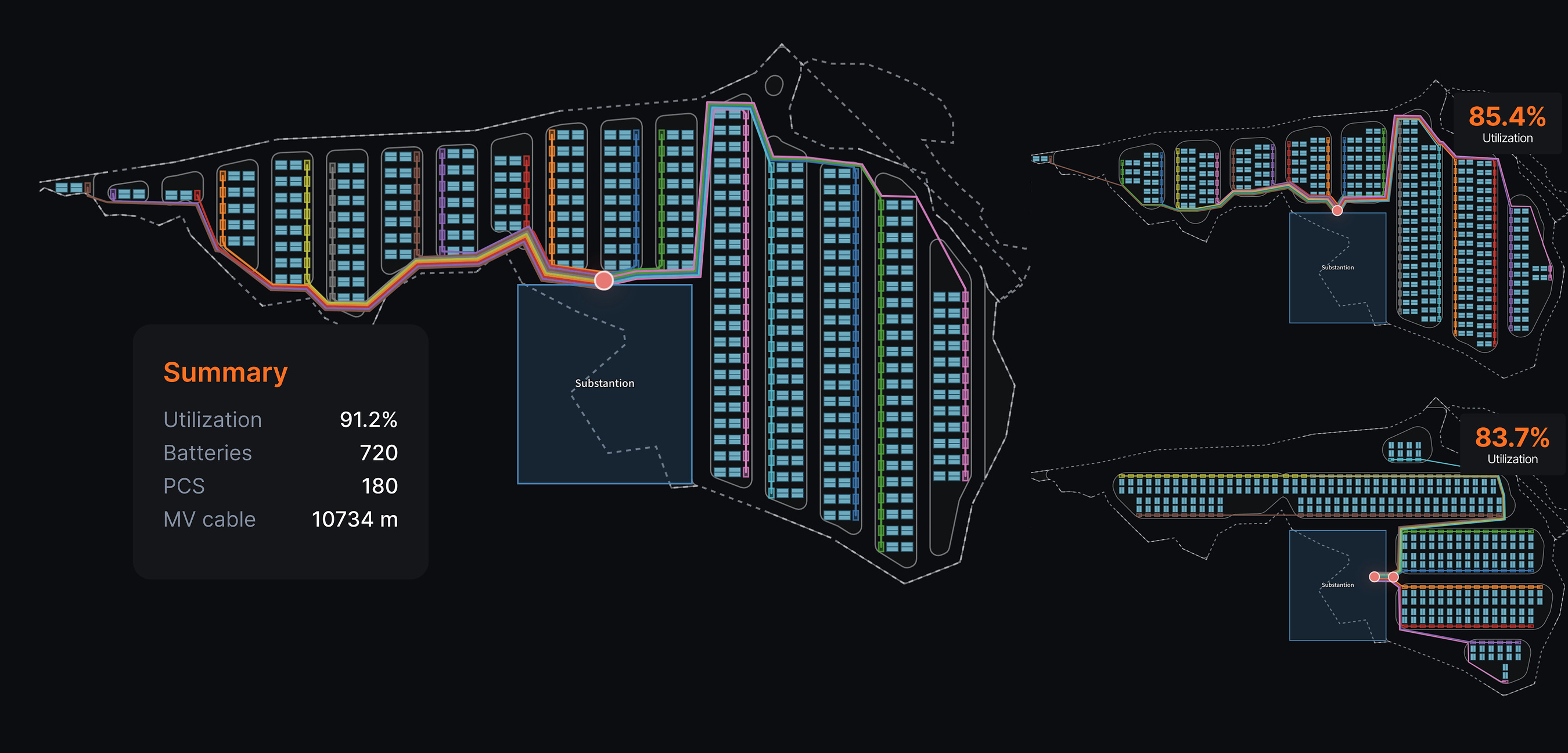Click the 720 batteries value
This screenshot has width=1568, height=753.
pos(379,453)
